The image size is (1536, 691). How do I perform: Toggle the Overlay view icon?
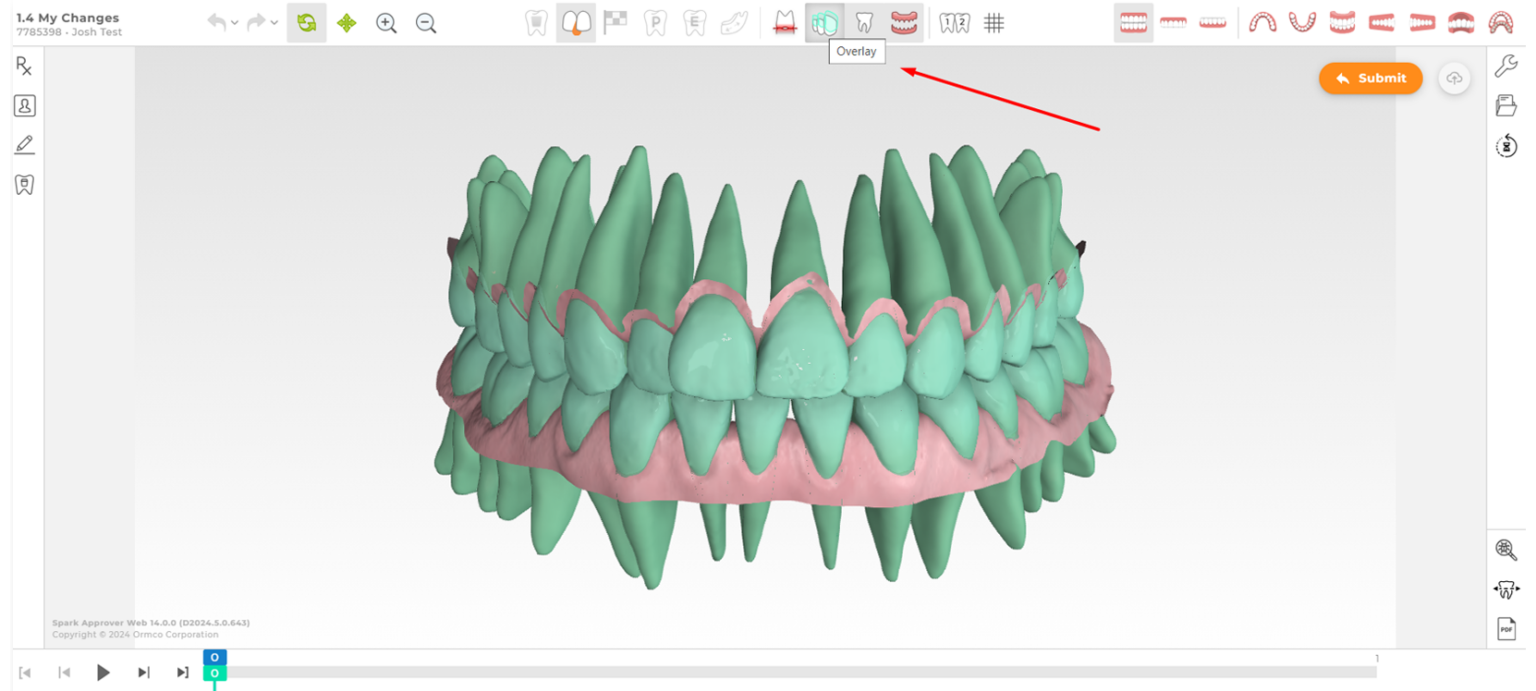[x=824, y=22]
